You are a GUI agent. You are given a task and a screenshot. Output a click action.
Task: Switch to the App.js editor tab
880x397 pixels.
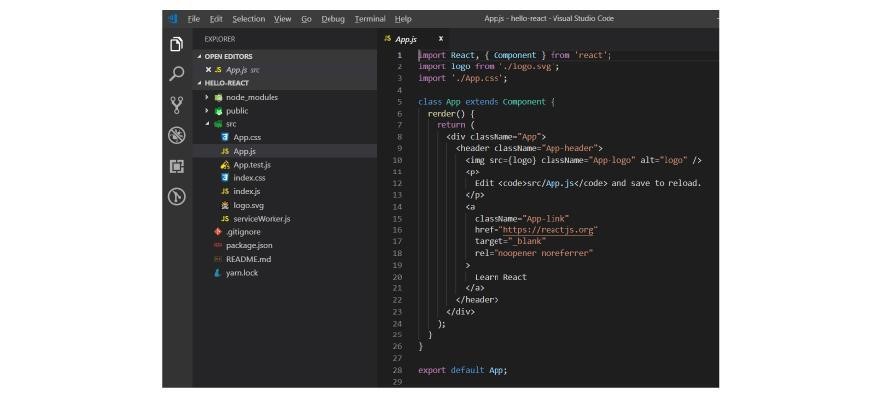[414, 39]
